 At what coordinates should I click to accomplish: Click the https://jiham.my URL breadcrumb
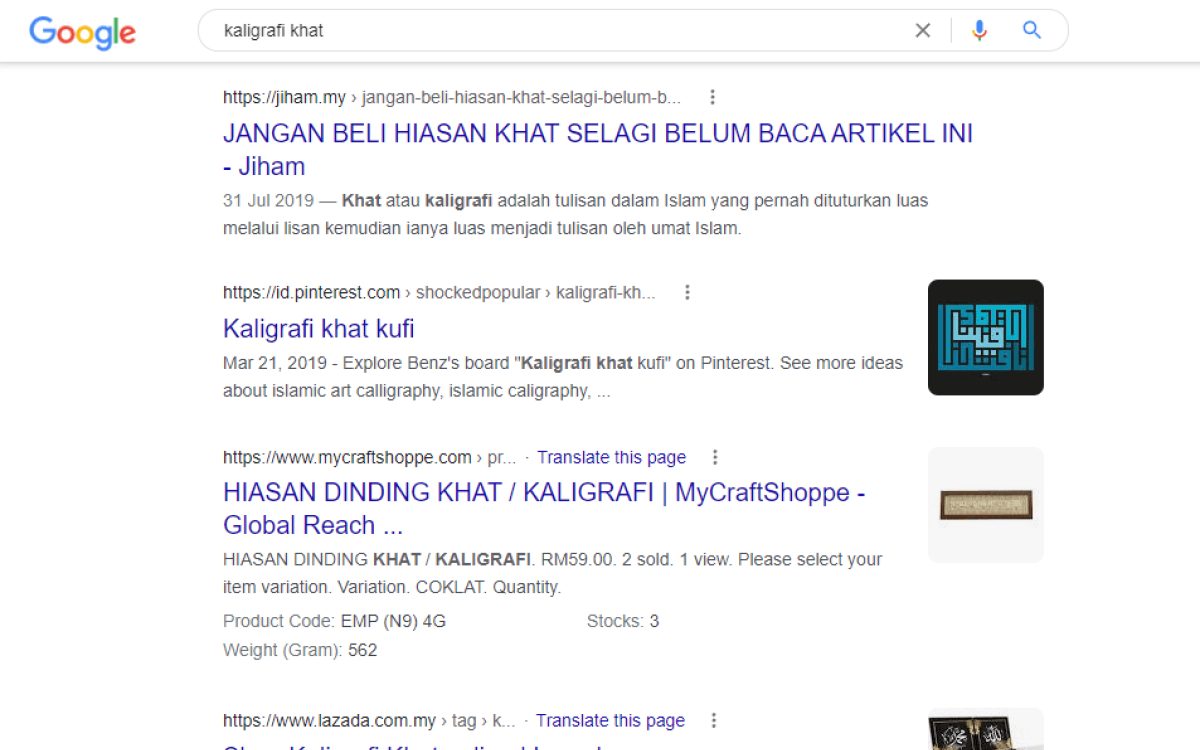point(452,97)
